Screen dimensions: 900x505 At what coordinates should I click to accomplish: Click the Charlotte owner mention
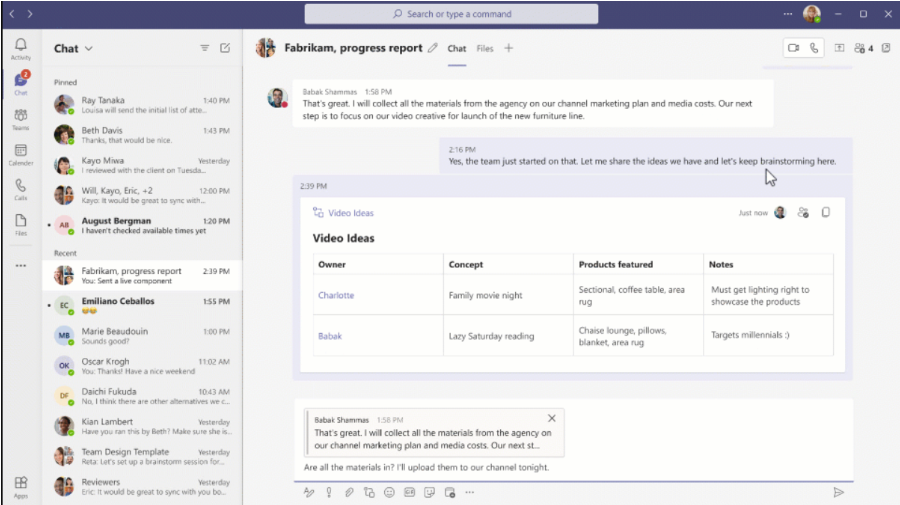[336, 296]
